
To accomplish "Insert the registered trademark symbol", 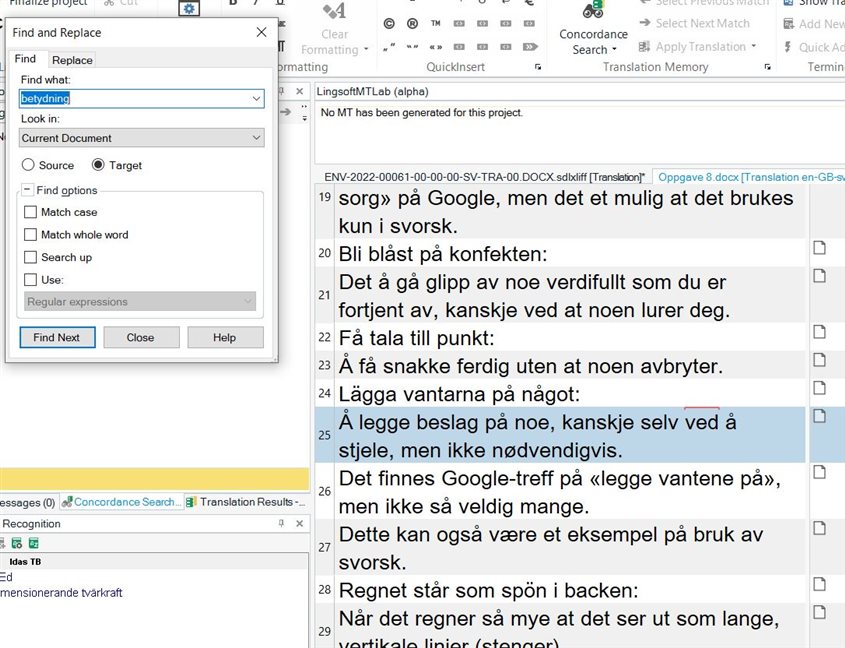I will click(412, 23).
